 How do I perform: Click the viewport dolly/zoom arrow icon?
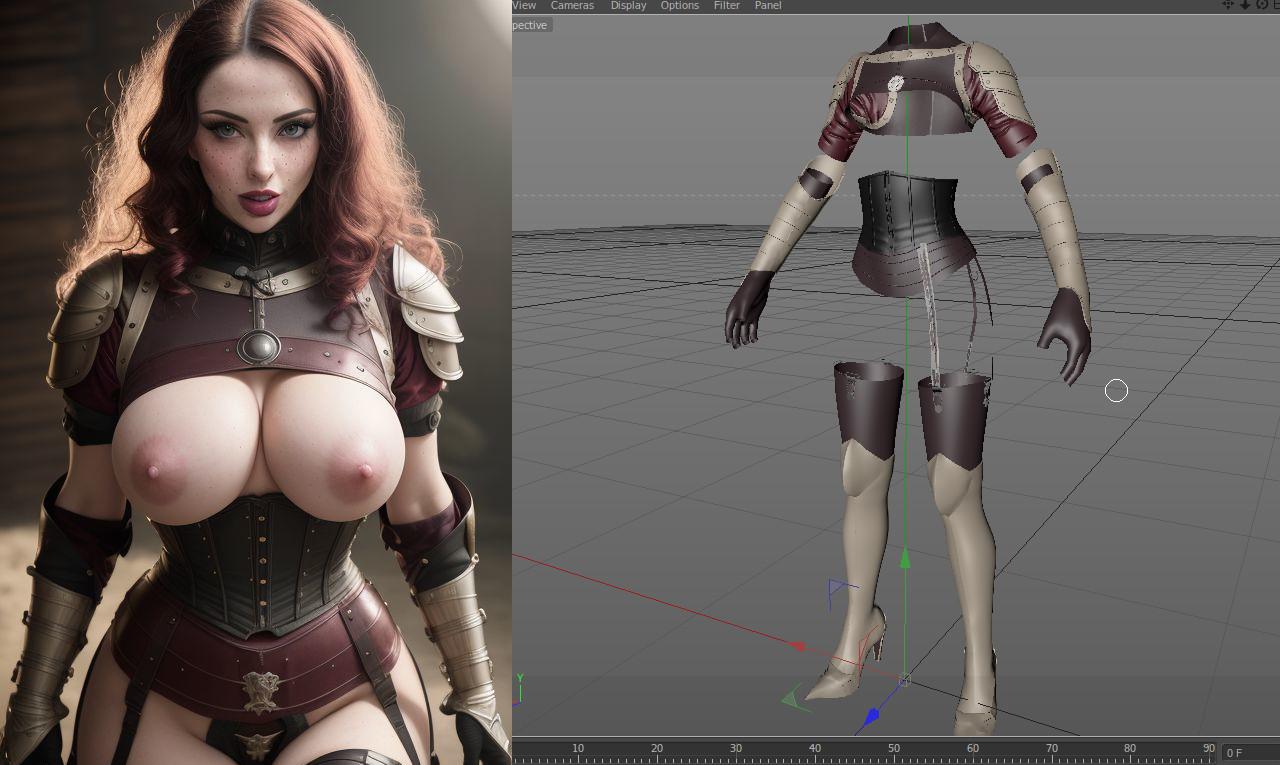pos(1245,5)
